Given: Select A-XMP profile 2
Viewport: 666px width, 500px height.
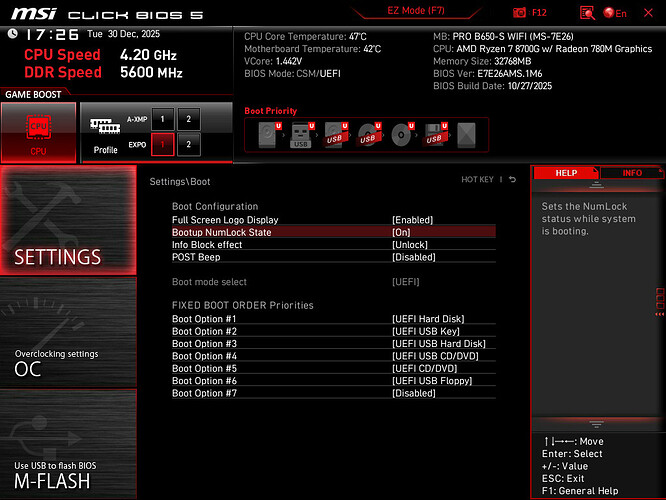Looking at the screenshot, I should tap(189, 119).
